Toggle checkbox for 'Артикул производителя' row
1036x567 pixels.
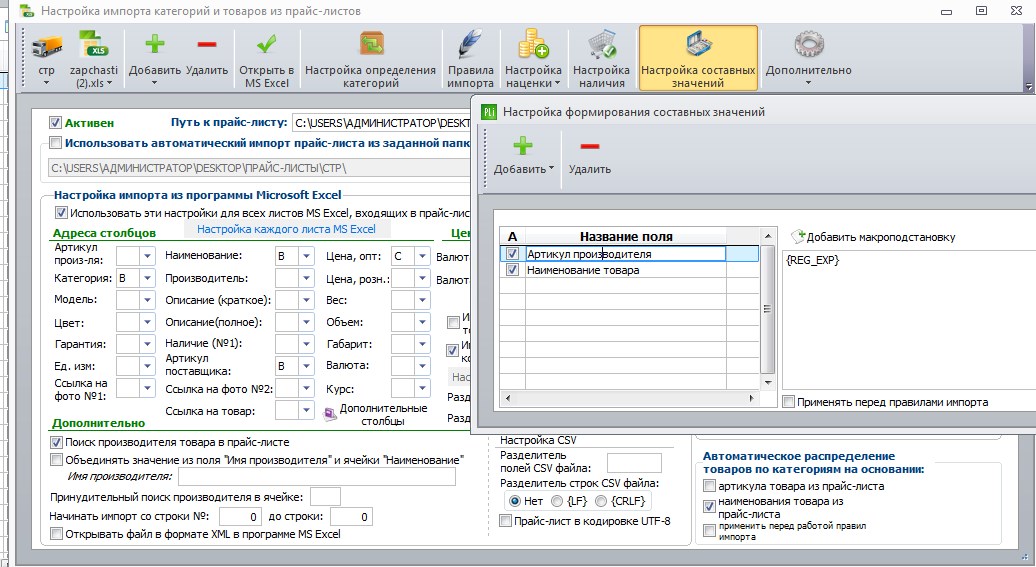pos(512,254)
